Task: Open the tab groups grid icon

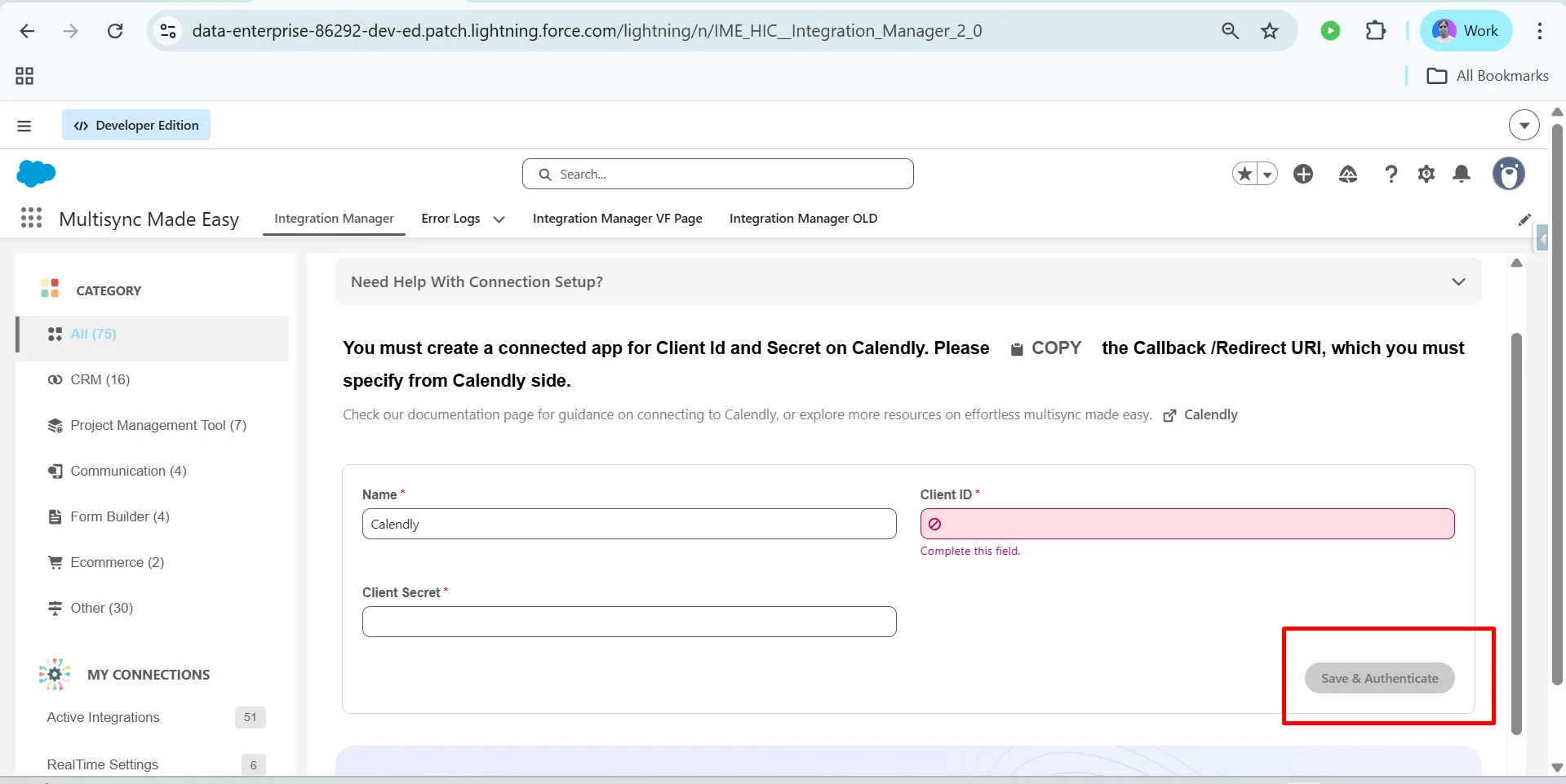Action: click(x=24, y=76)
